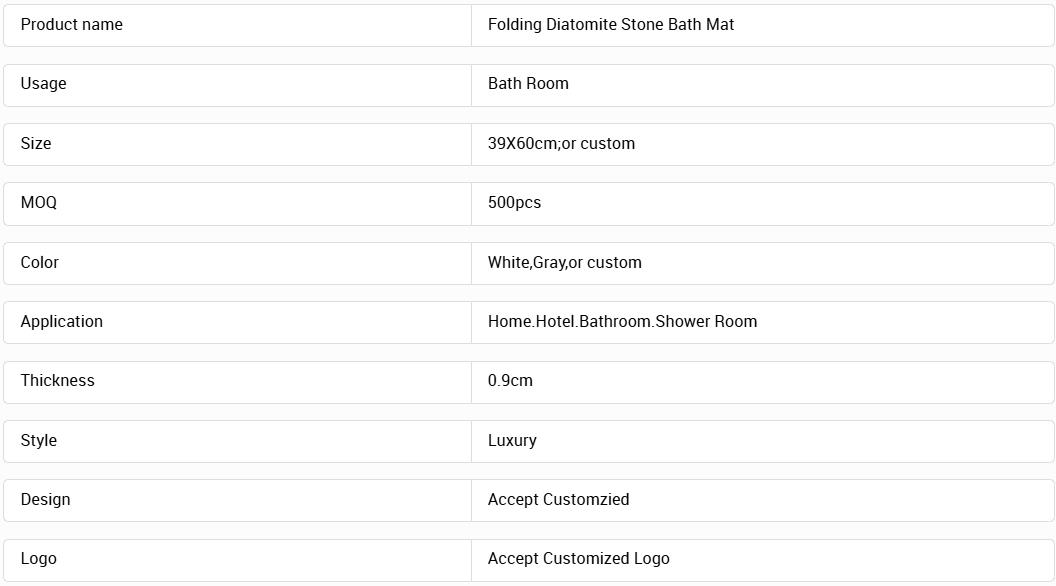Select the "Home.Hotel.Bathroom.Shower Room" value
This screenshot has height=586, width=1056.
622,322
